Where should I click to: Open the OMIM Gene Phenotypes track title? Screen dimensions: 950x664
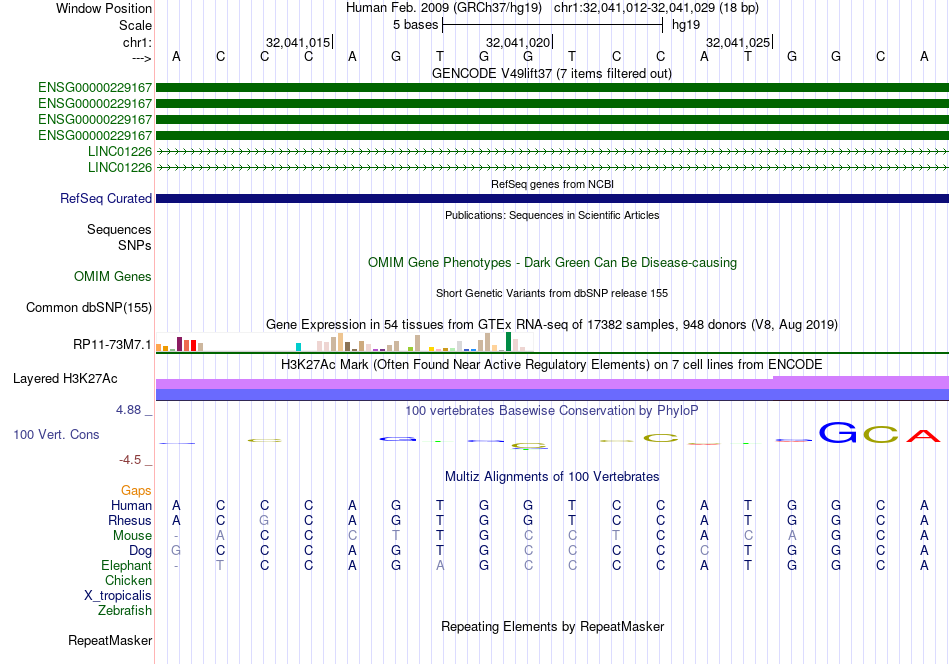(552, 262)
